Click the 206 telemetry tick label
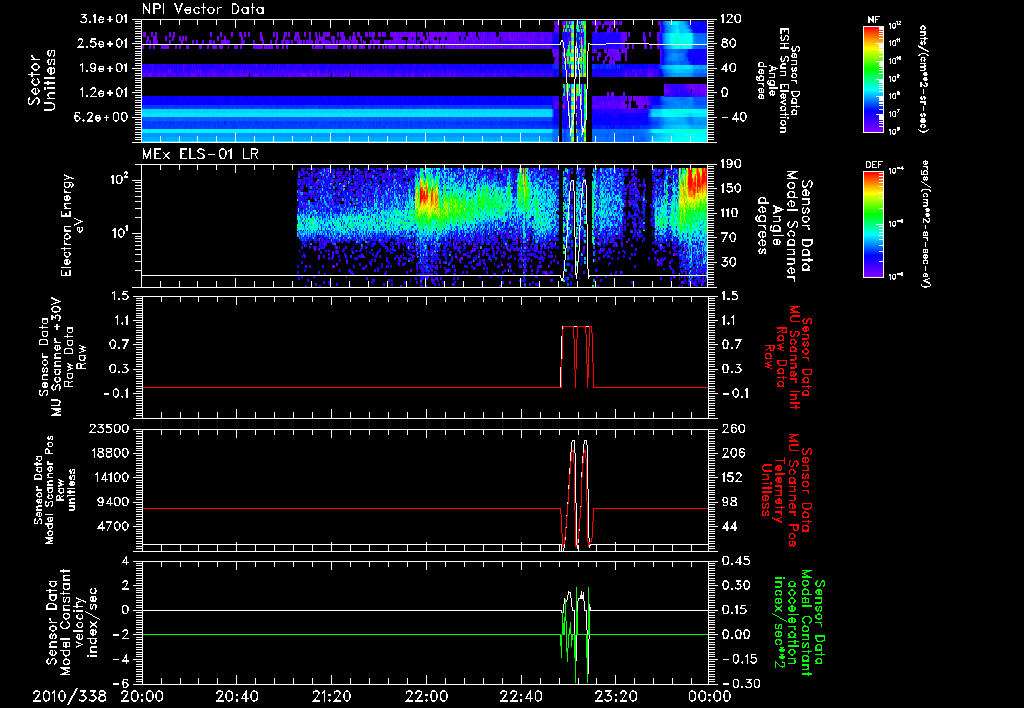The width and height of the screenshot is (1024, 708). 732,453
